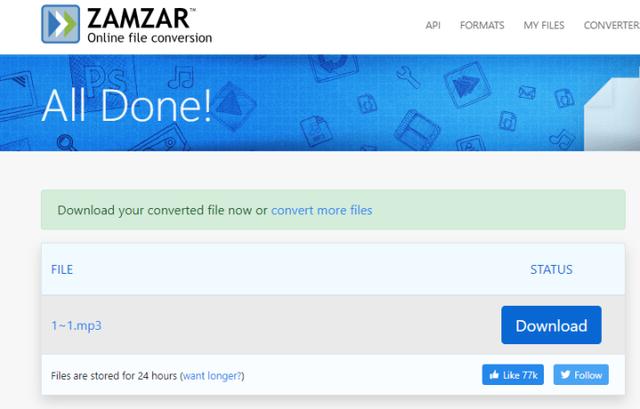Click the thumbs-up icon on Like button

tap(494, 374)
